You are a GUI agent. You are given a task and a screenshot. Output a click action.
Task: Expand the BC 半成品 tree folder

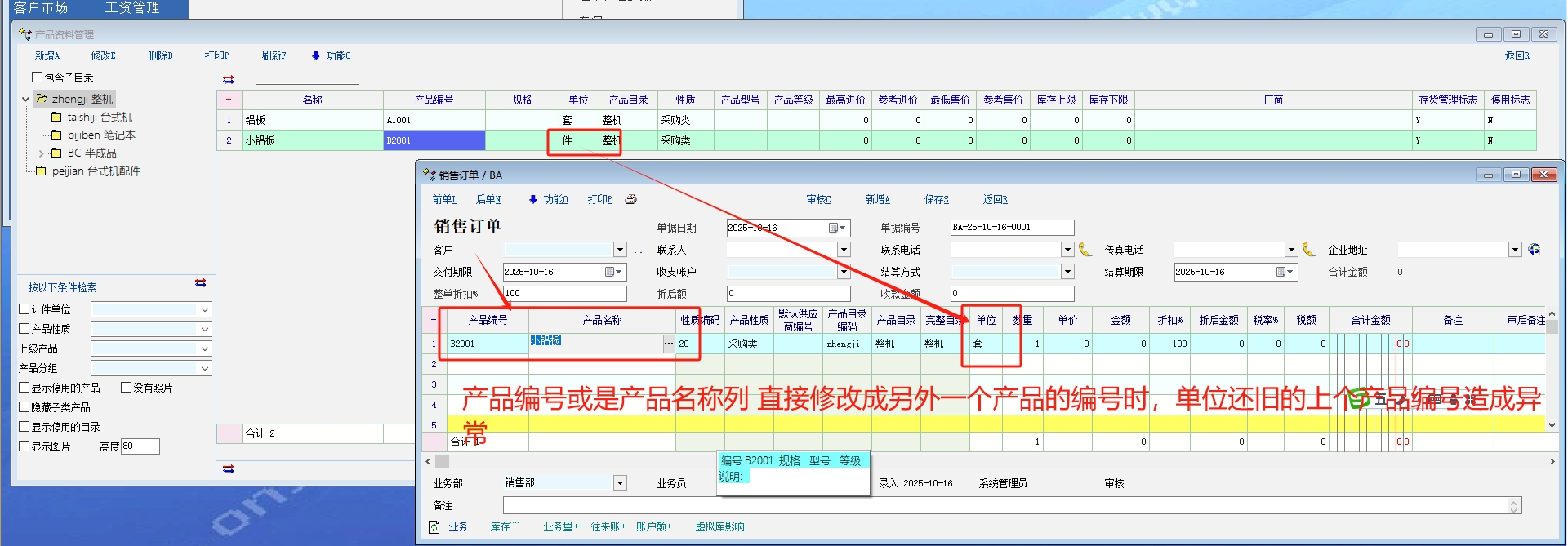[42, 153]
